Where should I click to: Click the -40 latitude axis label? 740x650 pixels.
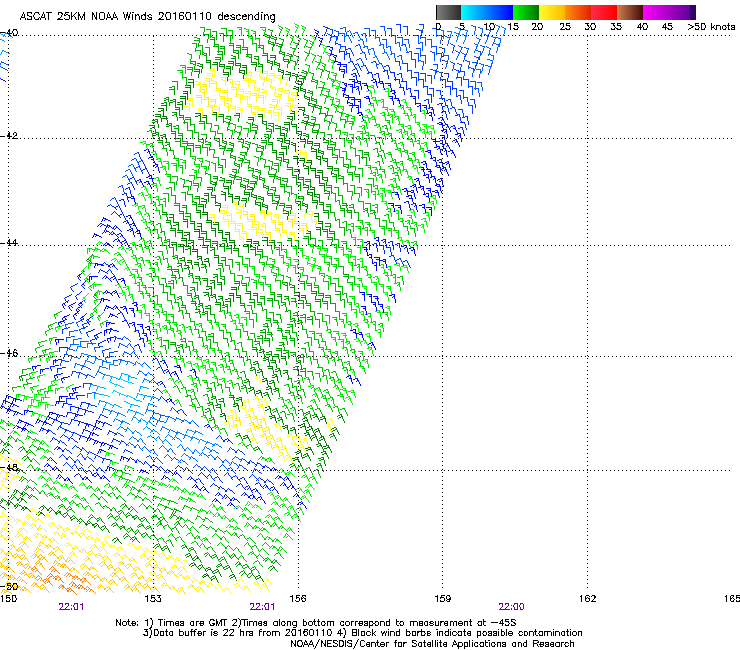point(9,33)
